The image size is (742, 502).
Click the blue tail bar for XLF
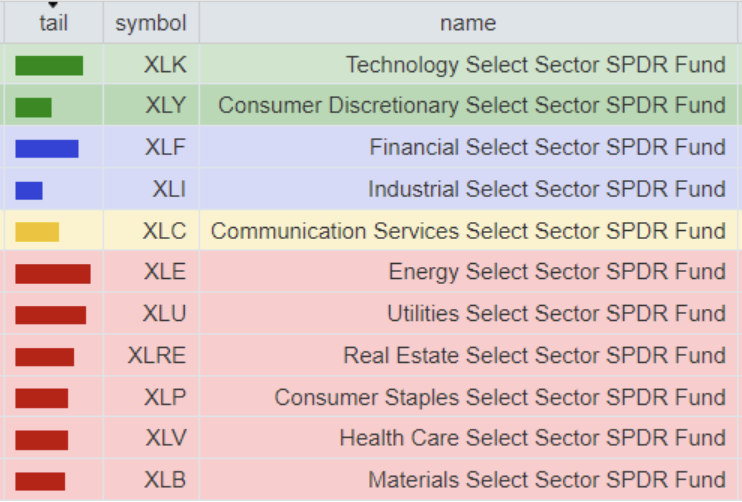47,149
